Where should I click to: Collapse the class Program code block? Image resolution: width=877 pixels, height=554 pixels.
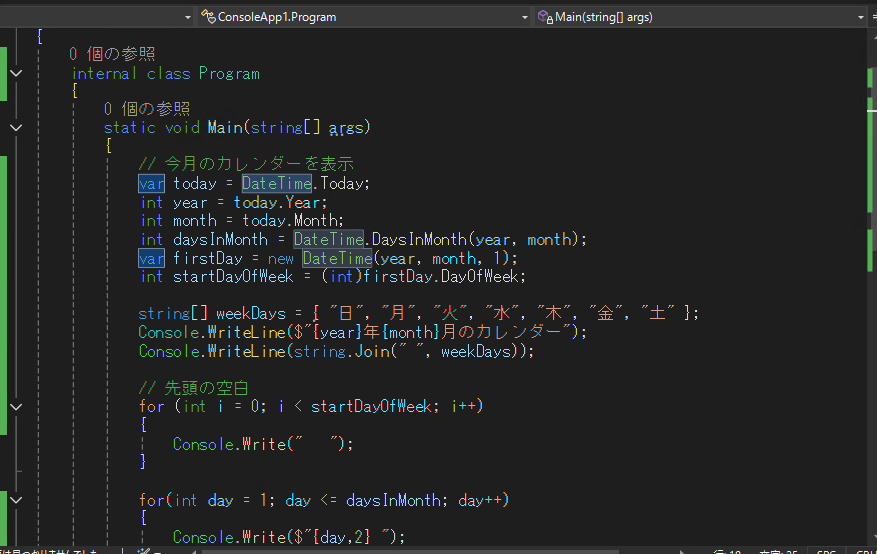pyautogui.click(x=16, y=73)
